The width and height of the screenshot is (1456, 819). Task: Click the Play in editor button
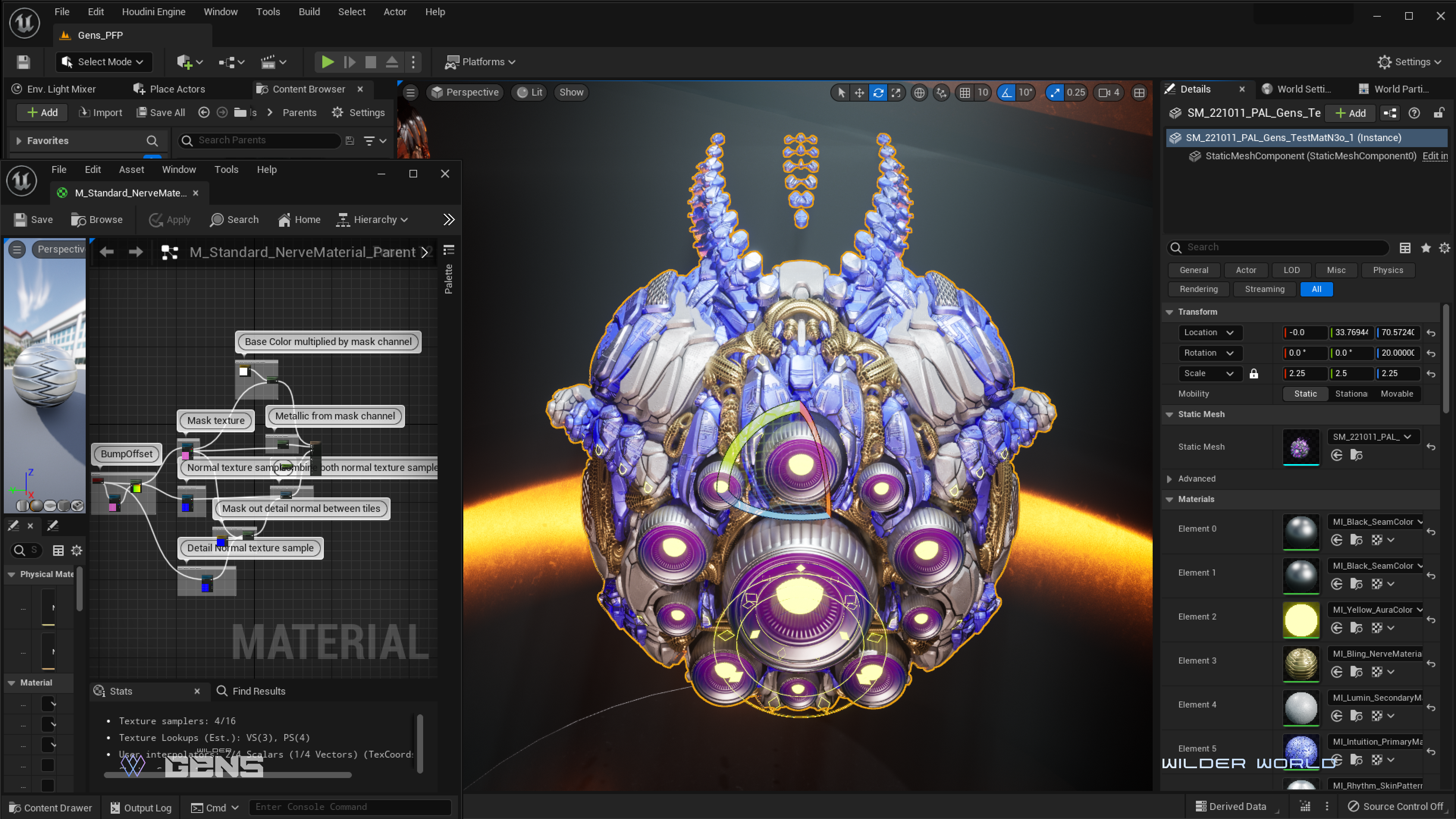pos(327,62)
